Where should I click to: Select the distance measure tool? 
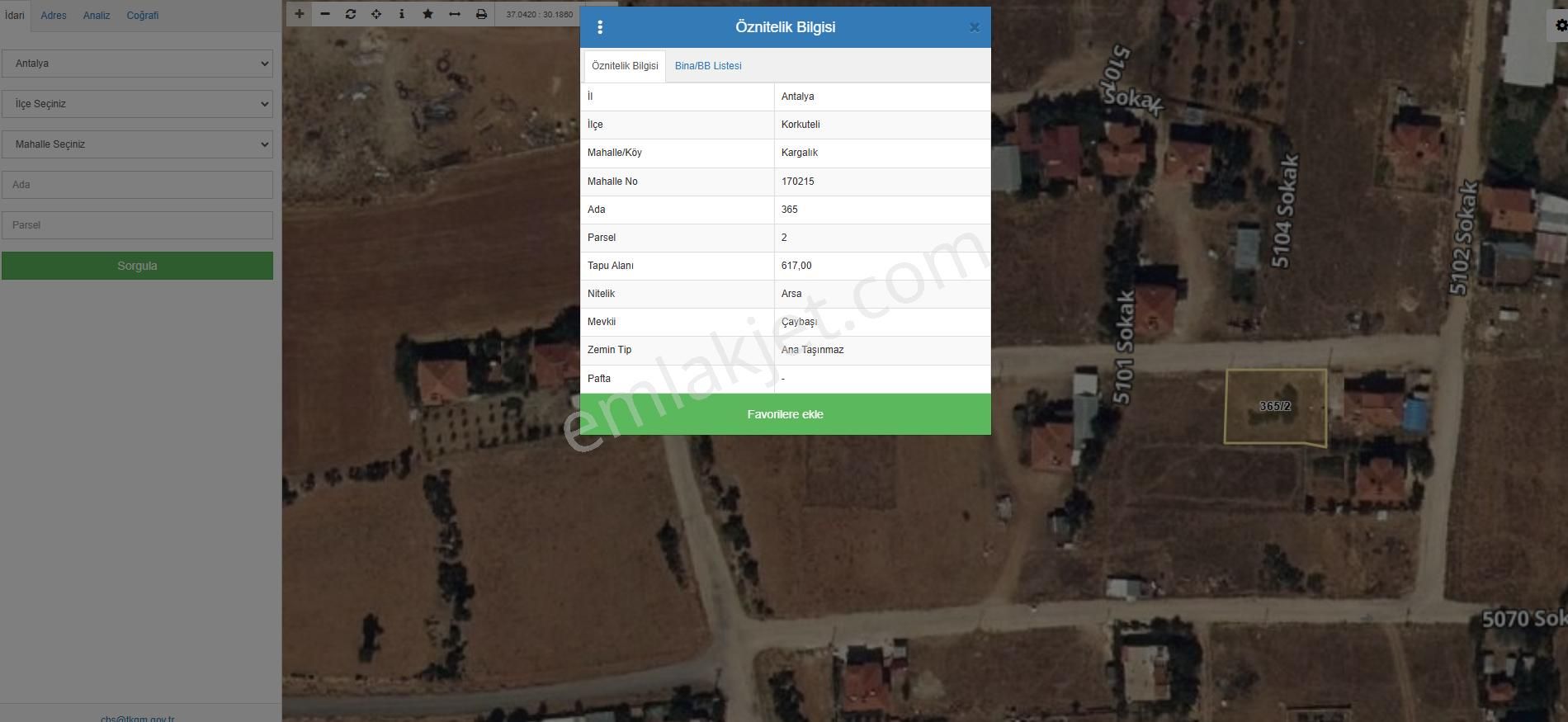coord(455,14)
